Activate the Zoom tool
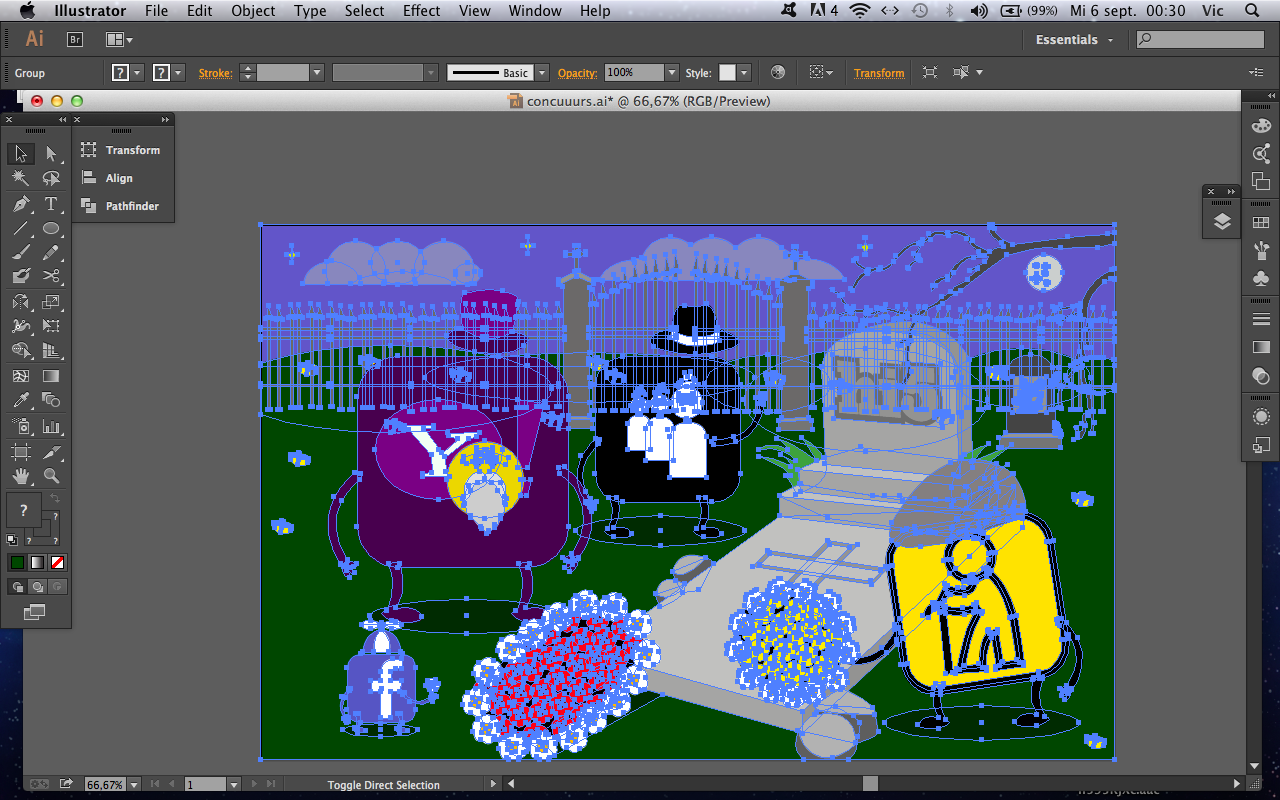 (51, 476)
